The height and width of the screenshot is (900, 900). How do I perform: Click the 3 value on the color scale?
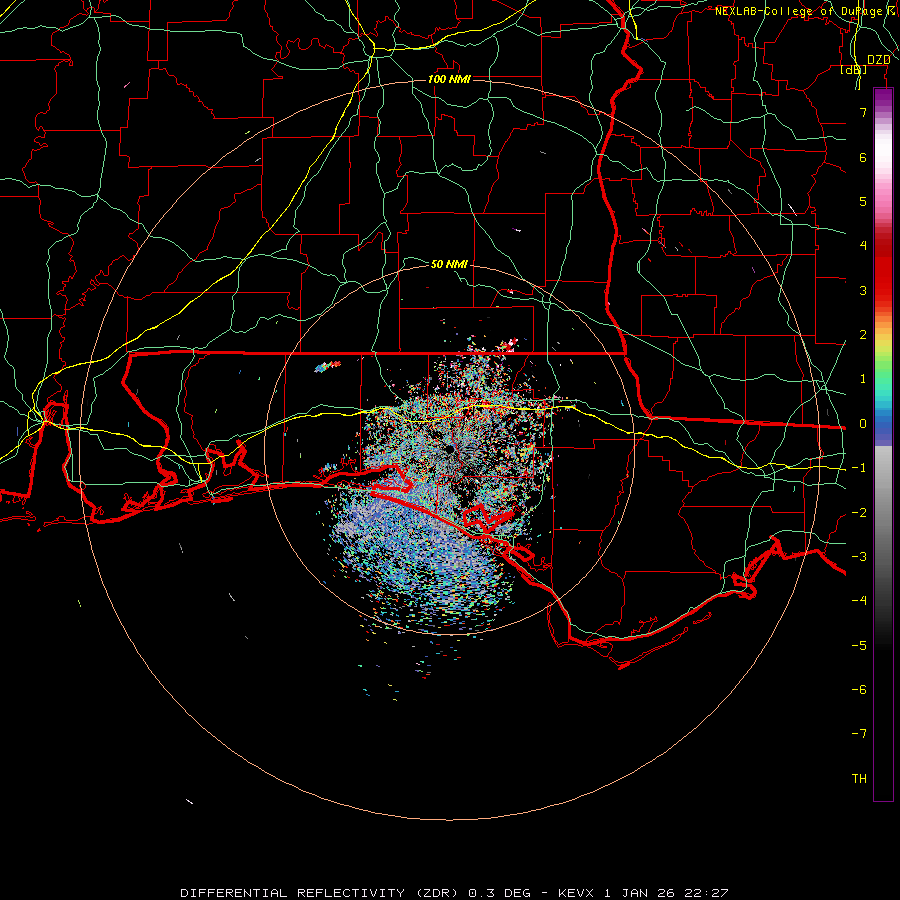[x=863, y=290]
